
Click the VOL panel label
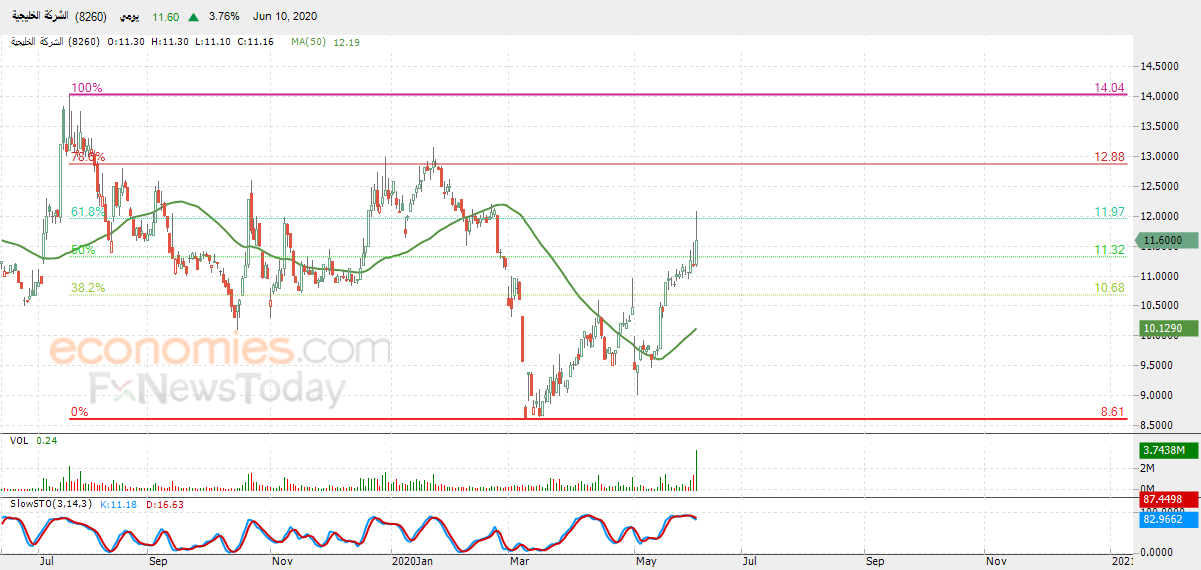click(19, 440)
